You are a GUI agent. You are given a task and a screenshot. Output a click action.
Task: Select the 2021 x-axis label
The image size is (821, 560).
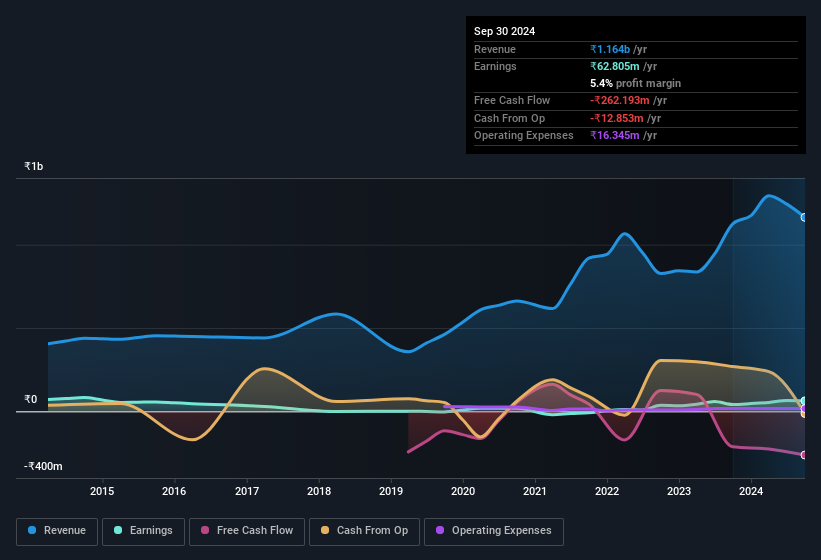[x=535, y=491]
